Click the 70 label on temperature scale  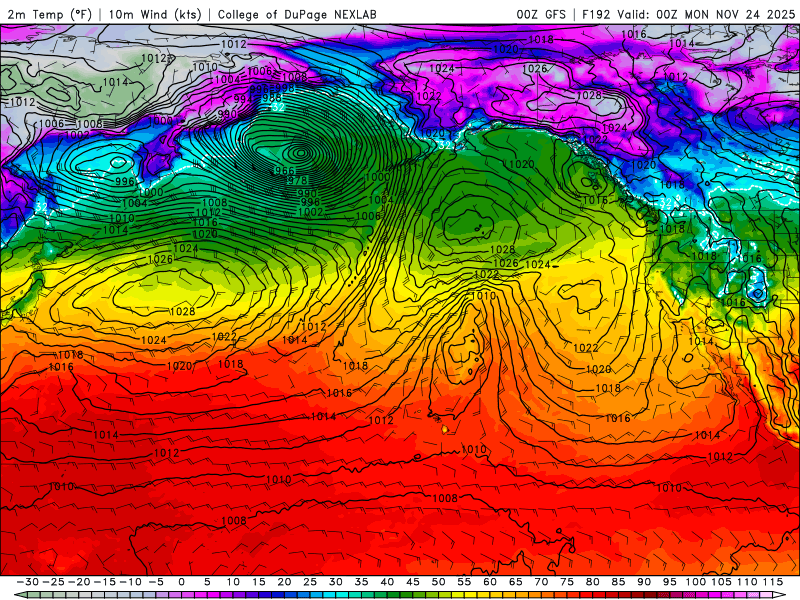click(x=541, y=582)
